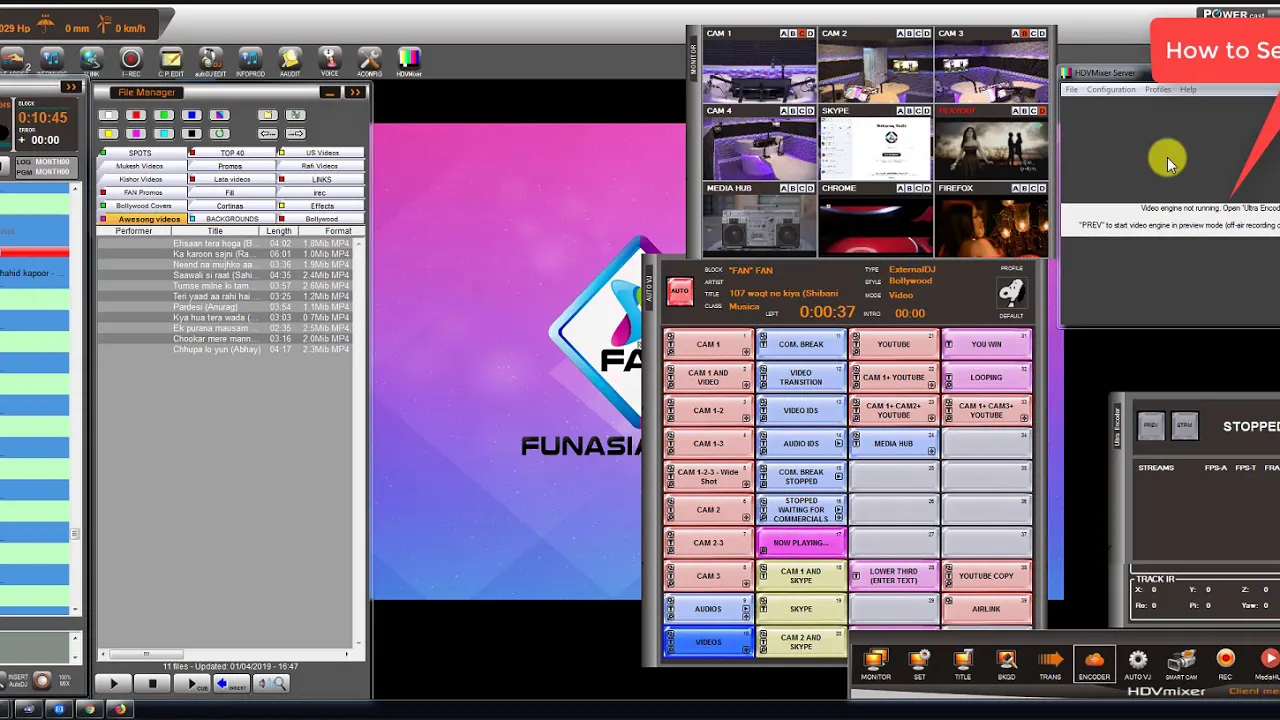This screenshot has height=720, width=1280.
Task: Open SMART CAM icon
Action: pos(1181,664)
